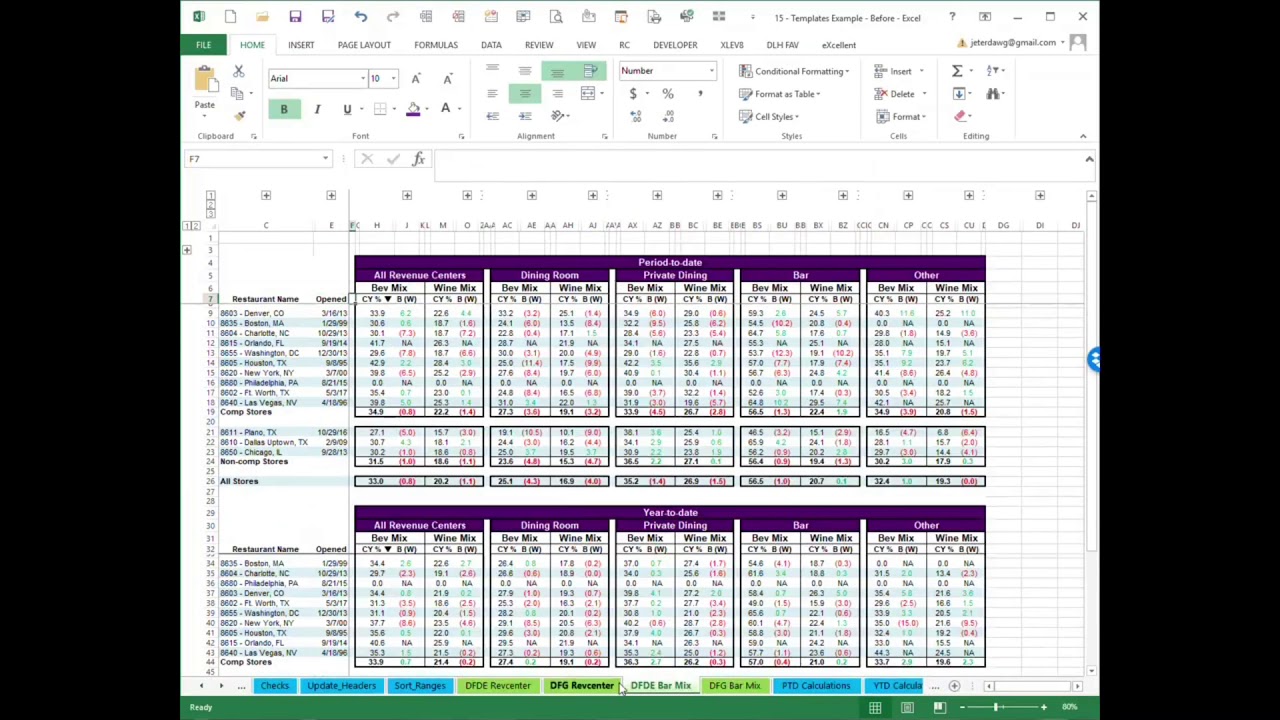The height and width of the screenshot is (720, 1280).
Task: Click the Align Left icon
Action: (x=492, y=93)
